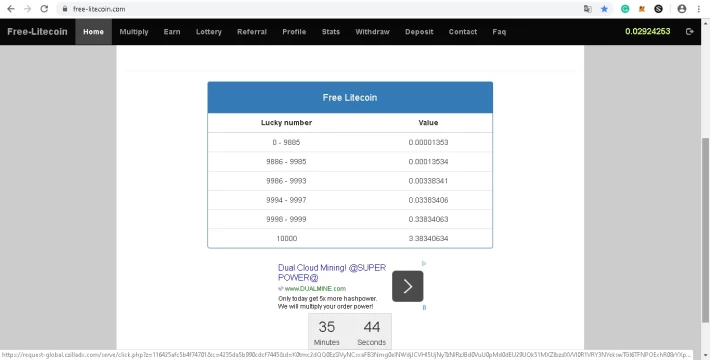This screenshot has height=360, width=710.
Task: Click the small ad provider icon below AdChoices
Action: (x=424, y=307)
